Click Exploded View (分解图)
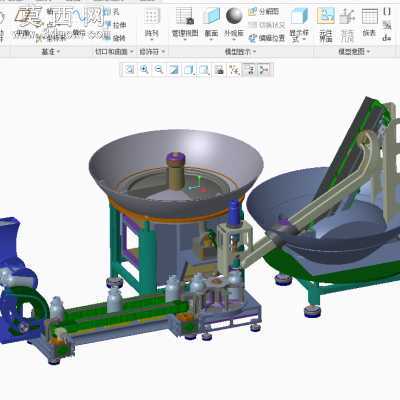400x400 pixels. tap(264, 12)
